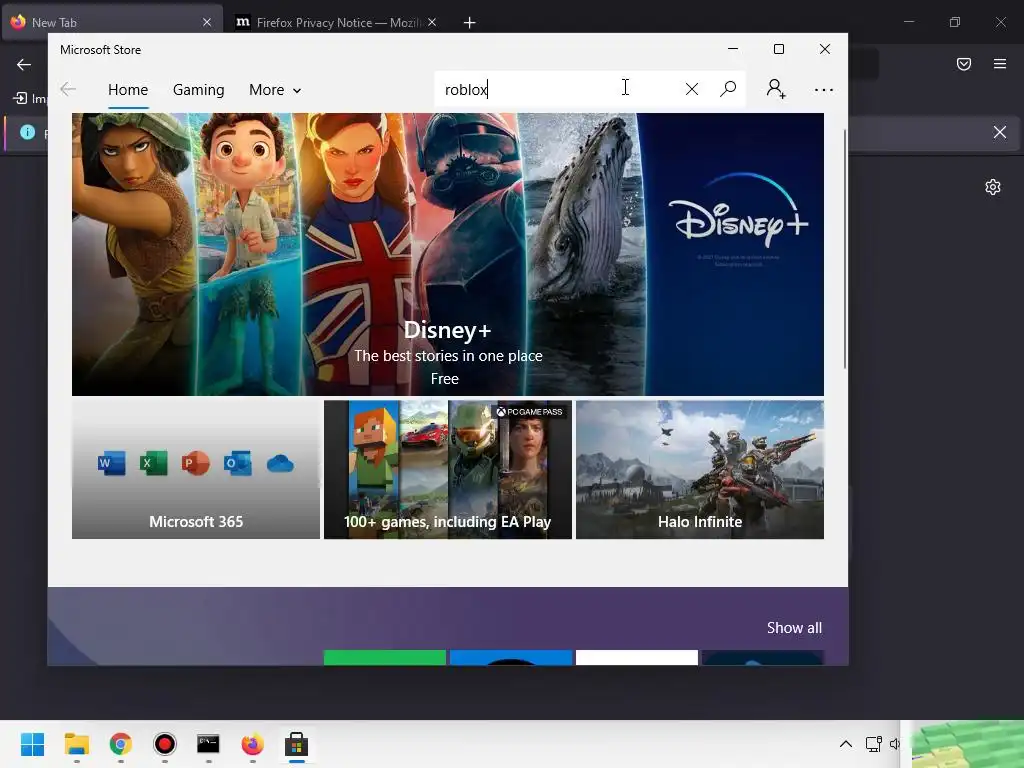Click the Microsoft Store vertical scrollbar
The width and height of the screenshot is (1024, 768).
[x=845, y=248]
